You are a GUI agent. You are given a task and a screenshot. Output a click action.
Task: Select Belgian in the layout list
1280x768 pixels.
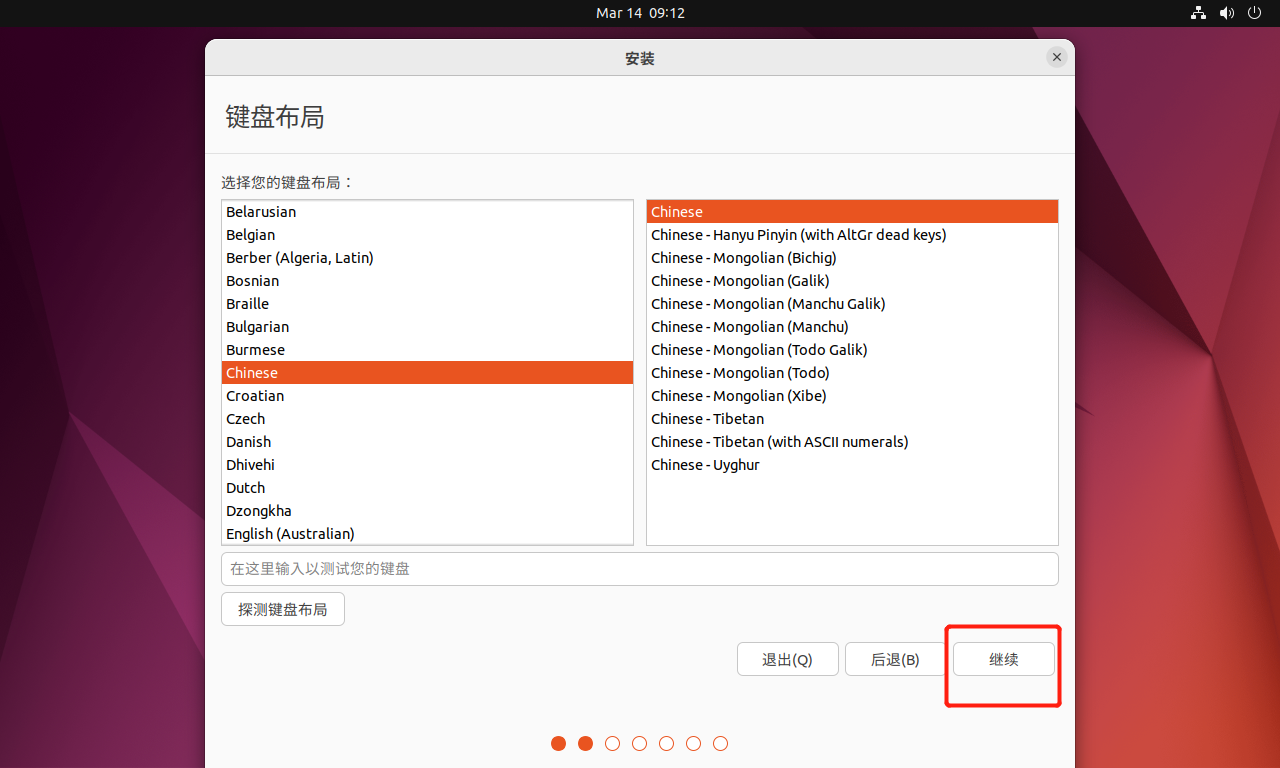pos(427,235)
